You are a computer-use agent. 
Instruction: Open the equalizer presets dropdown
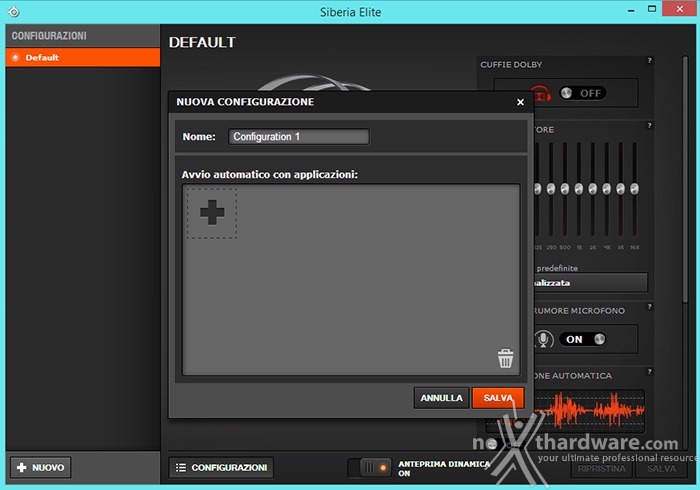591,282
